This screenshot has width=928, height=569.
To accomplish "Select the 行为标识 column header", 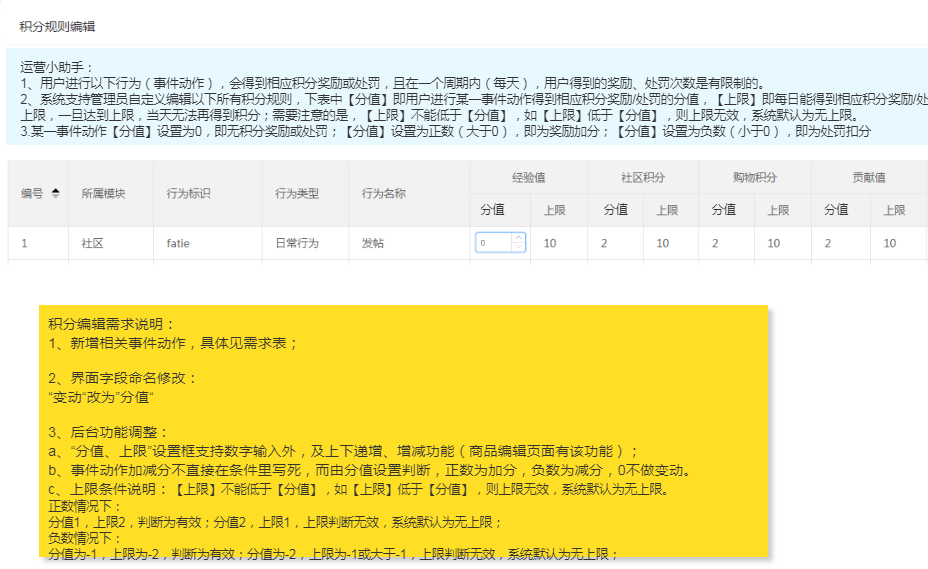I will [189, 193].
